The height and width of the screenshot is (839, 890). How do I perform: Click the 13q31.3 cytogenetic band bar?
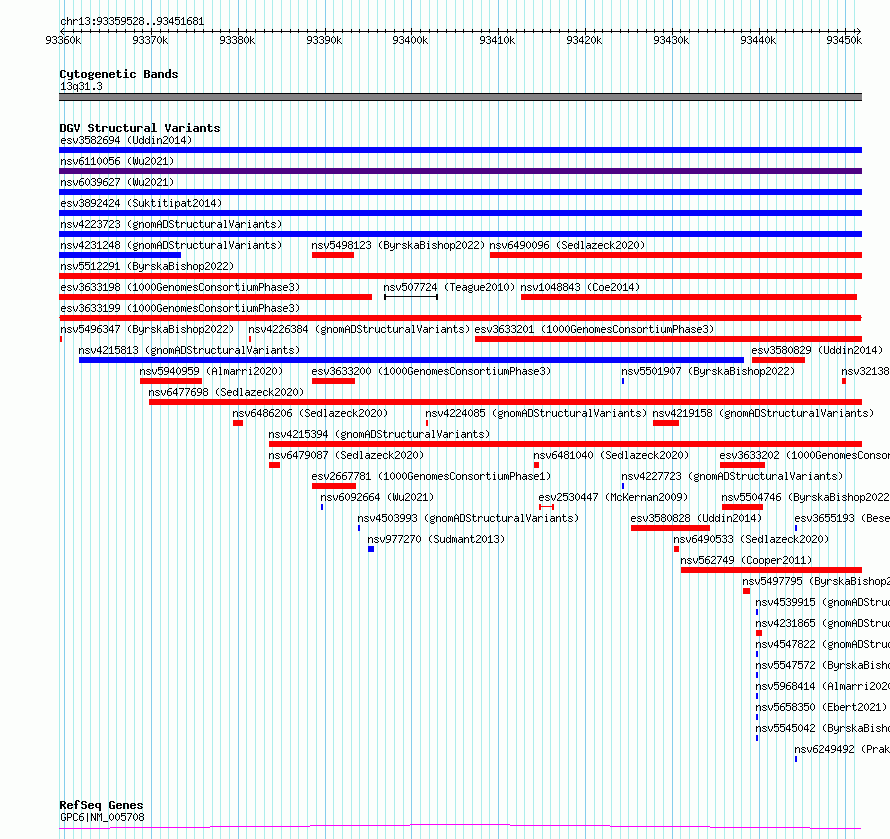click(x=460, y=97)
